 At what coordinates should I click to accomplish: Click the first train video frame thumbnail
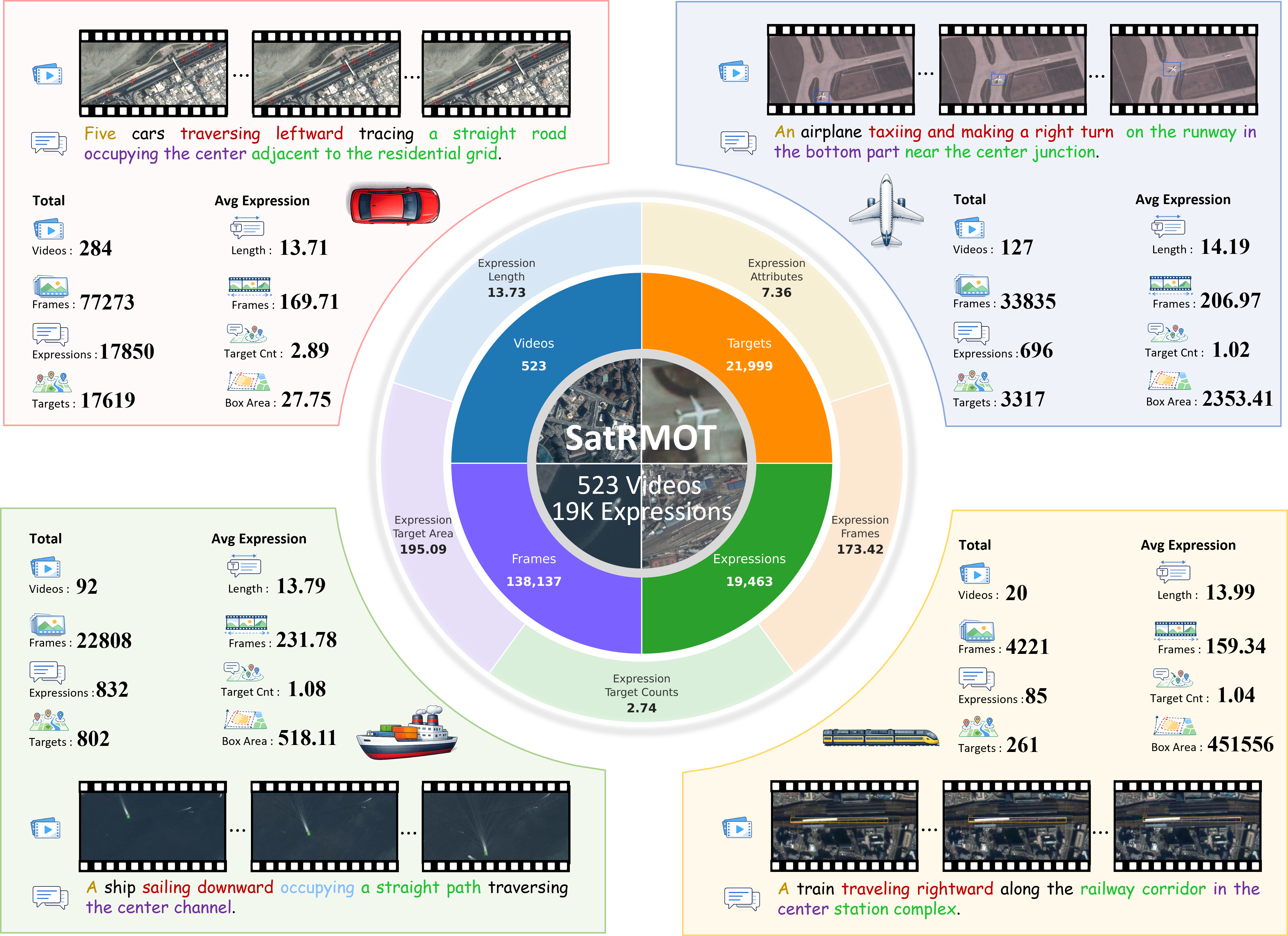click(844, 826)
